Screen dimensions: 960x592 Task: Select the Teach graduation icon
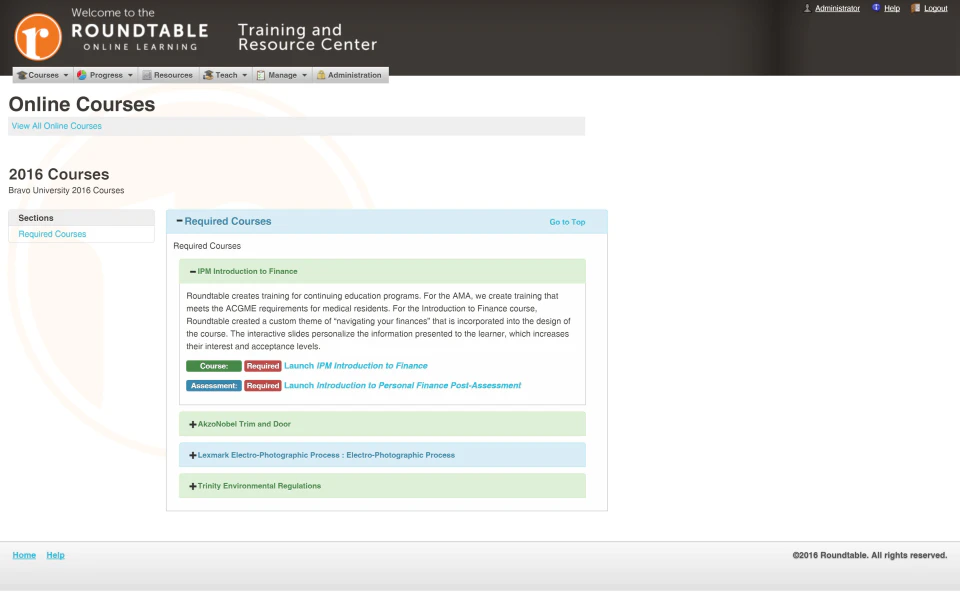[209, 74]
